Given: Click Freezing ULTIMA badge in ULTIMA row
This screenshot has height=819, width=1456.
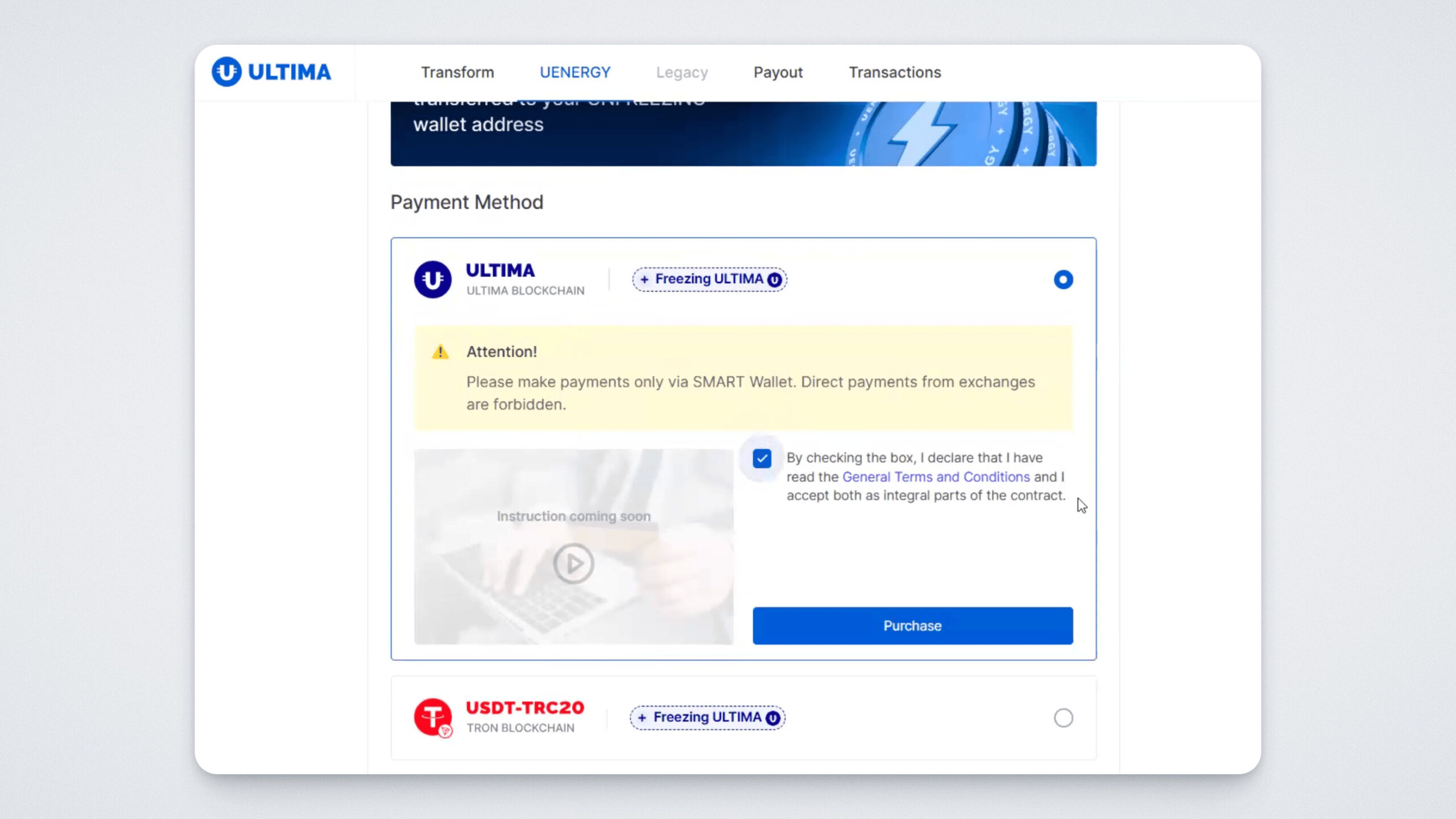Looking at the screenshot, I should coord(709,279).
